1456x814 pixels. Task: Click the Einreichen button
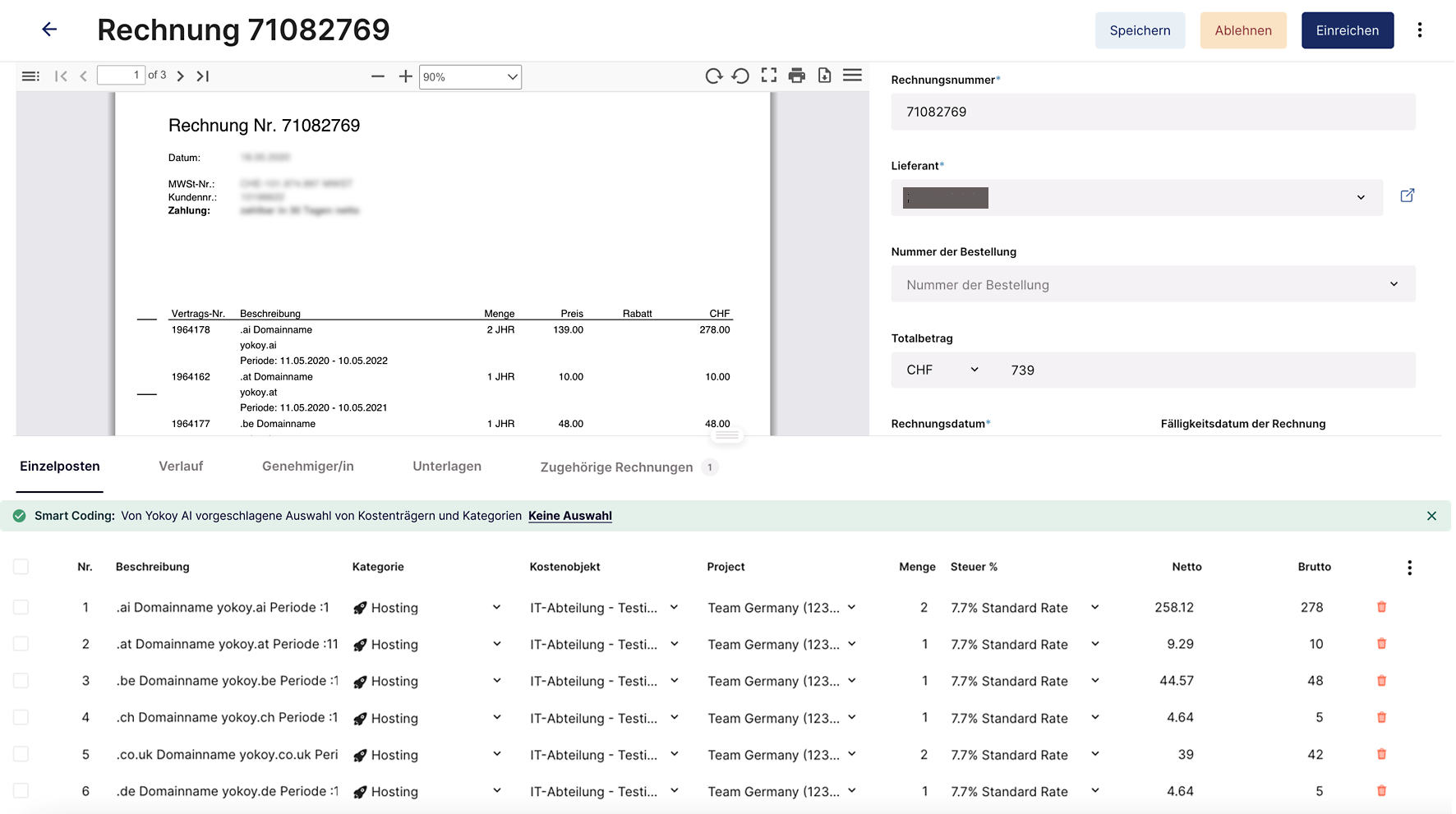point(1347,30)
